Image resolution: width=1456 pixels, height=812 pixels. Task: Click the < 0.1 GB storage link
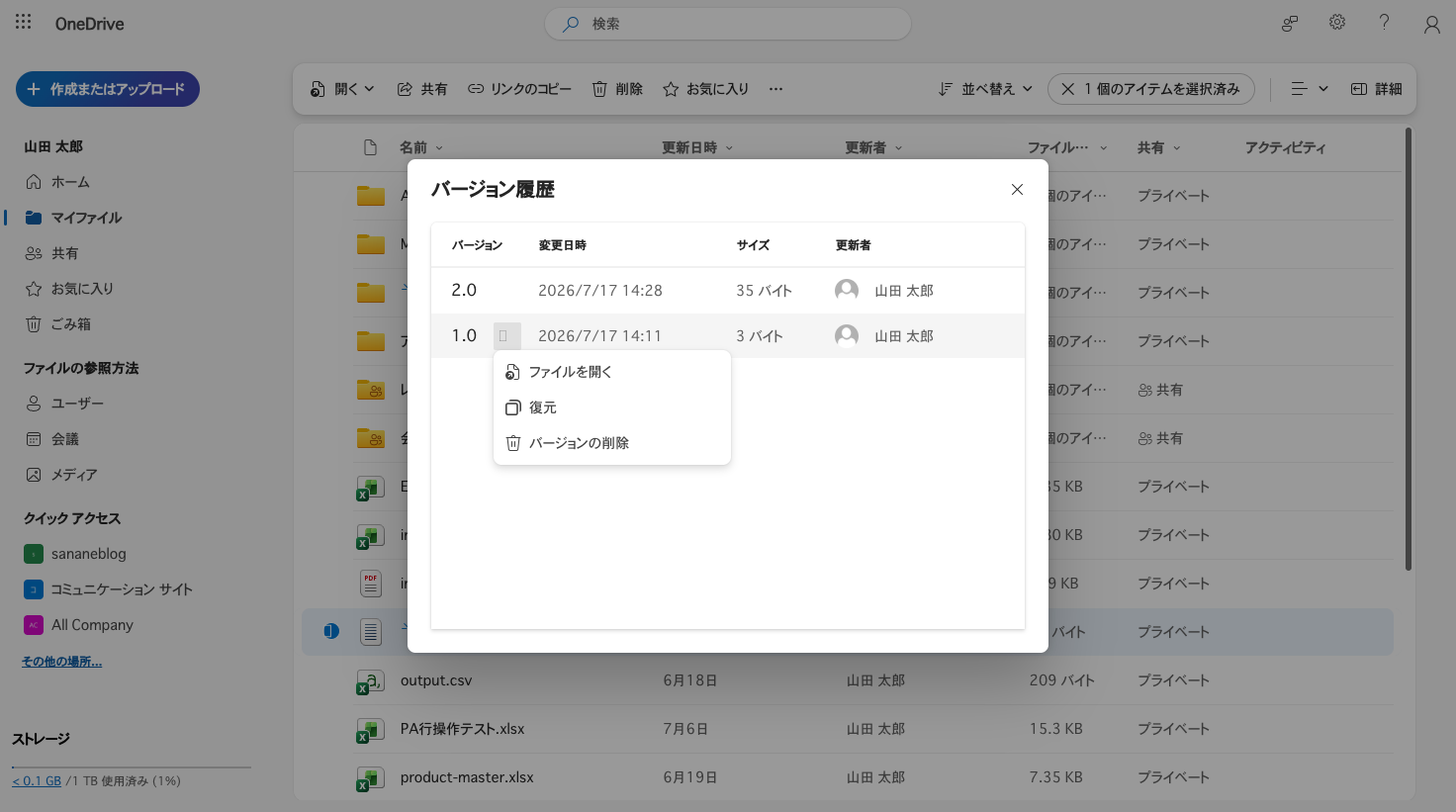[x=37, y=781]
